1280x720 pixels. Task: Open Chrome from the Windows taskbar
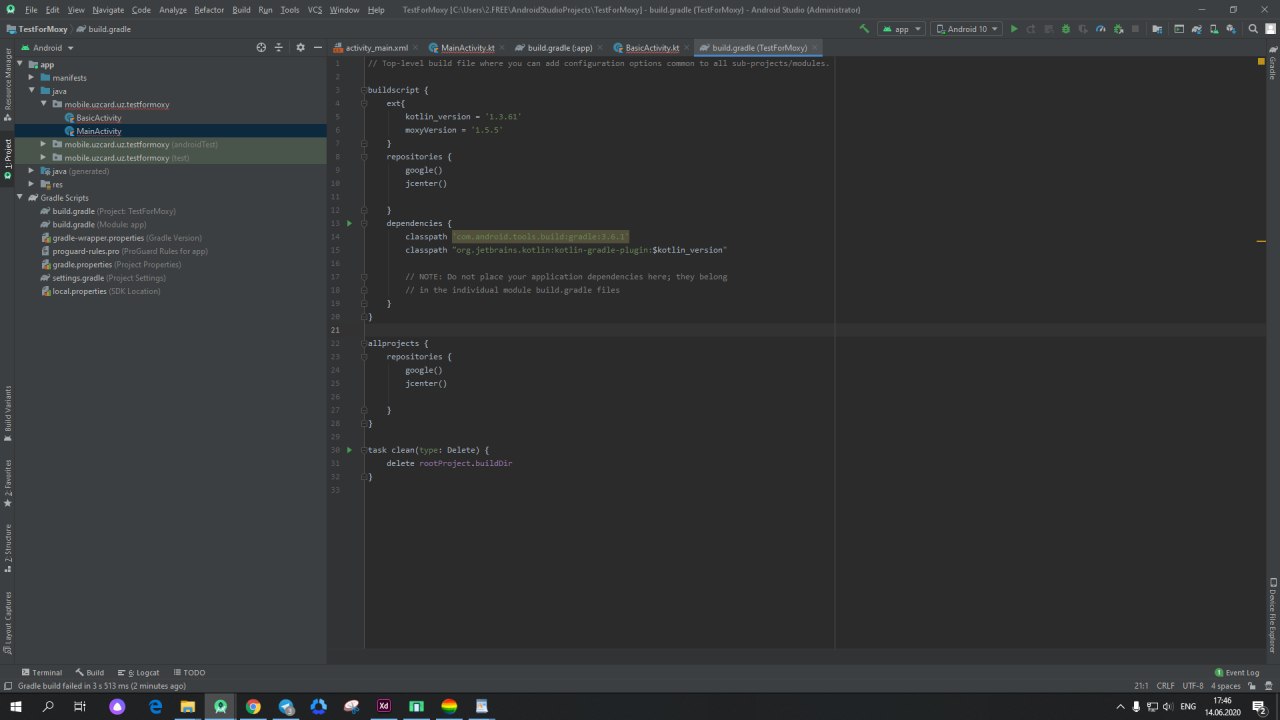253,706
